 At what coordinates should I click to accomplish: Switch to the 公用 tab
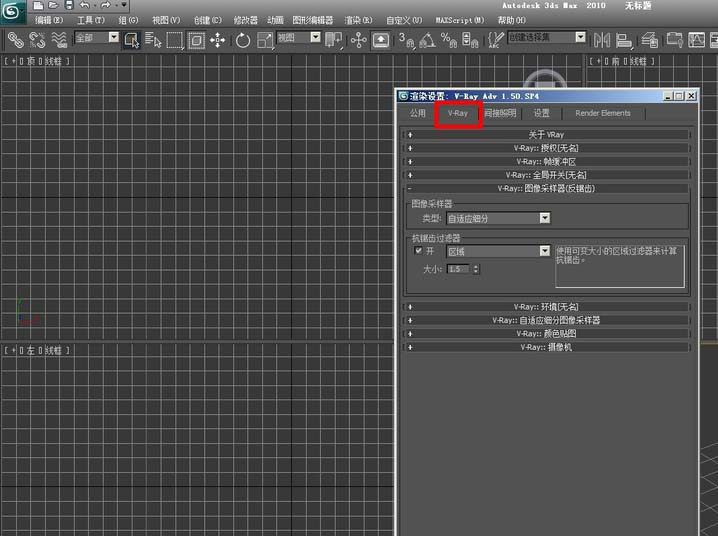coord(417,113)
